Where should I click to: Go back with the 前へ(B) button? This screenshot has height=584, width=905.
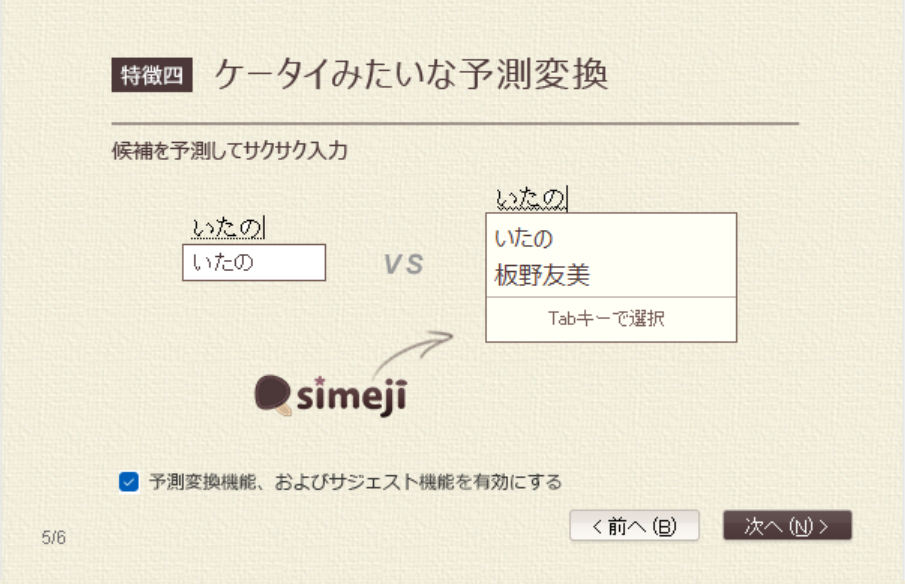634,526
